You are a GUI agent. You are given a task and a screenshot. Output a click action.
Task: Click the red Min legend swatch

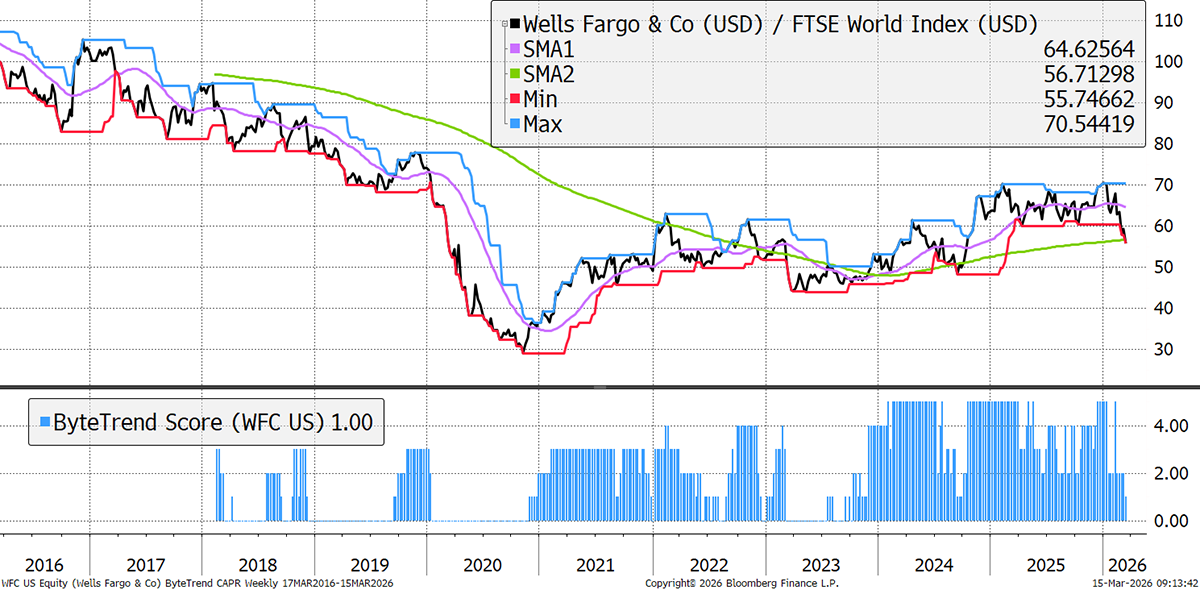pos(515,100)
